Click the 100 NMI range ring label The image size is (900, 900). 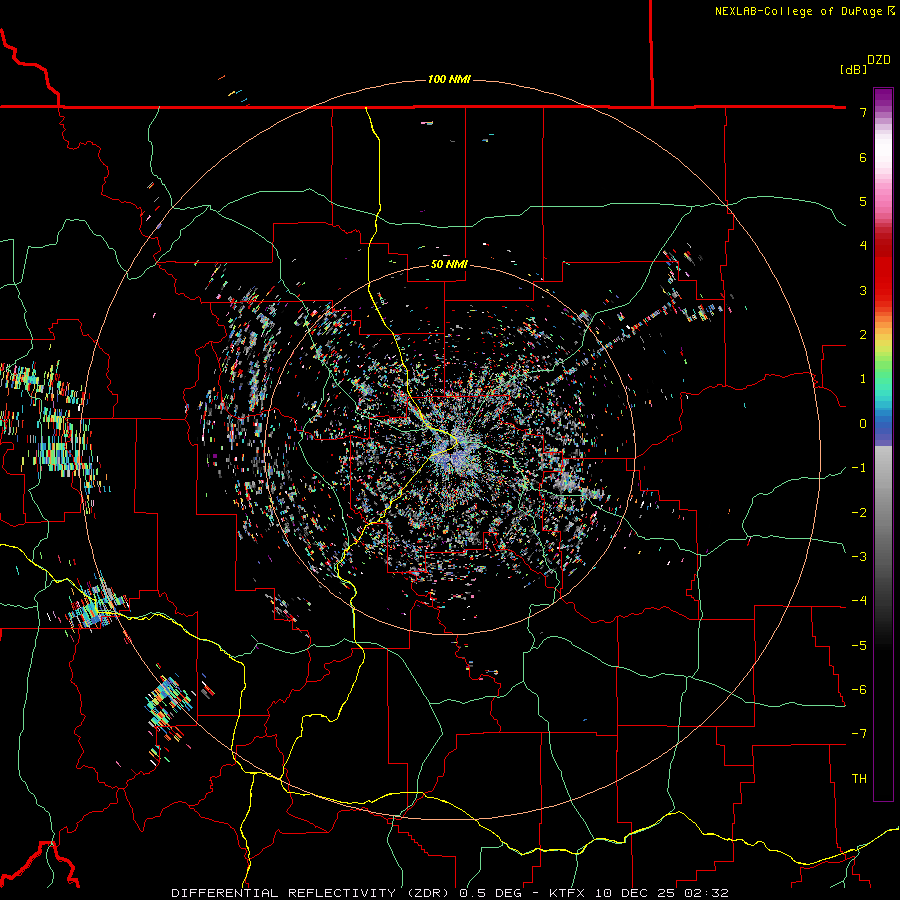(x=449, y=79)
